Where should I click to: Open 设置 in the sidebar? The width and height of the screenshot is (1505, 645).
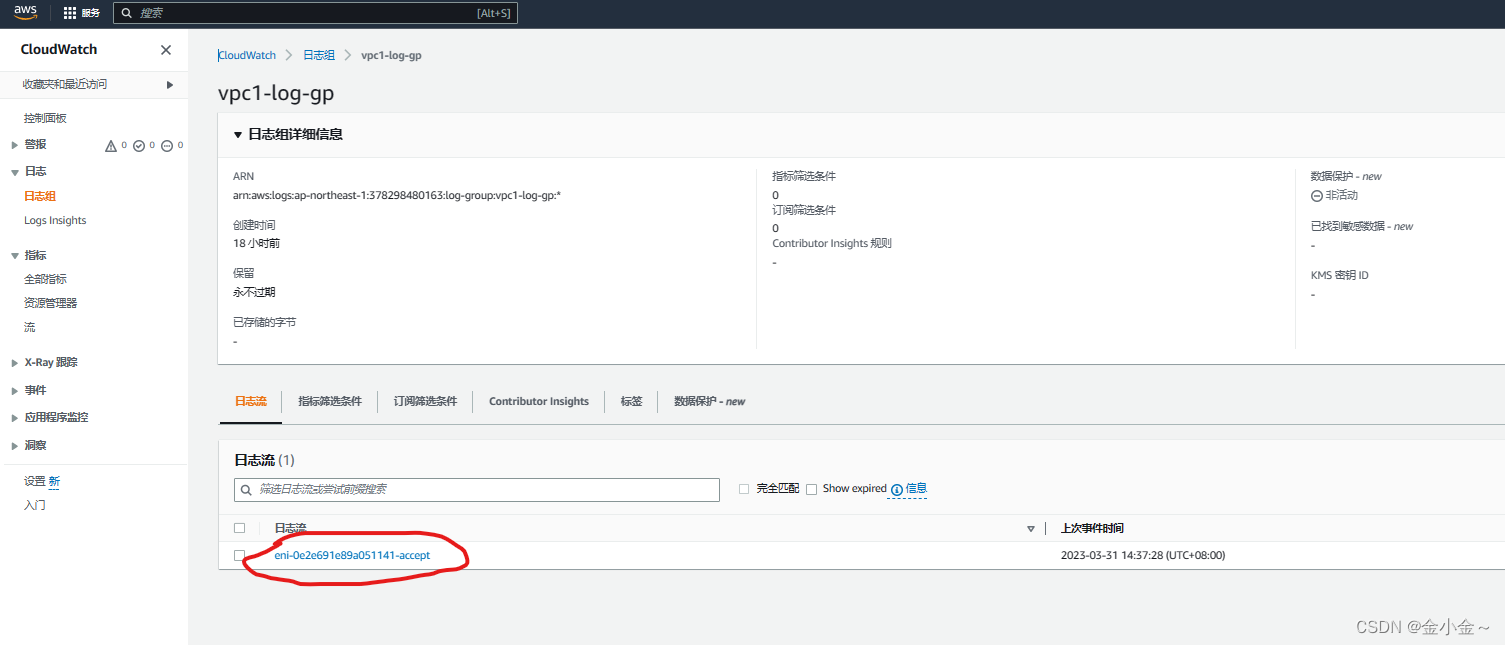[x=34, y=481]
